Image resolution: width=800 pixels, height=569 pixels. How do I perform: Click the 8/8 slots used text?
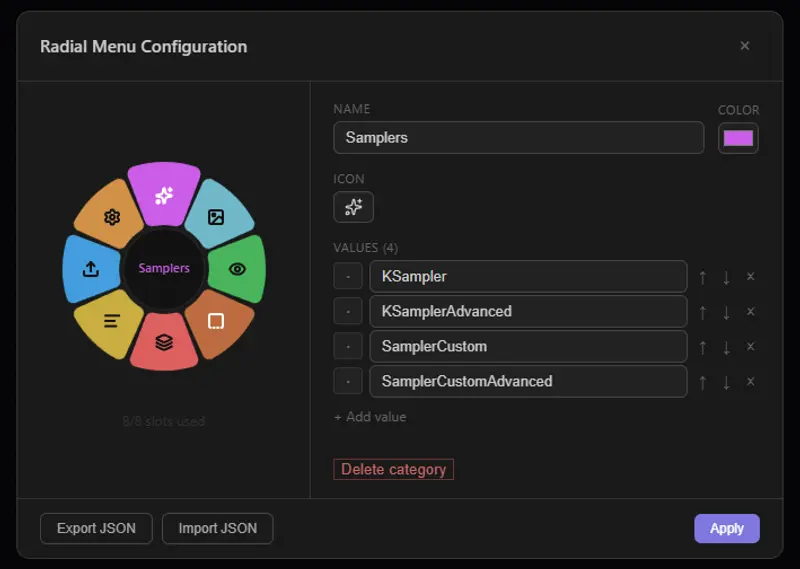(164, 421)
